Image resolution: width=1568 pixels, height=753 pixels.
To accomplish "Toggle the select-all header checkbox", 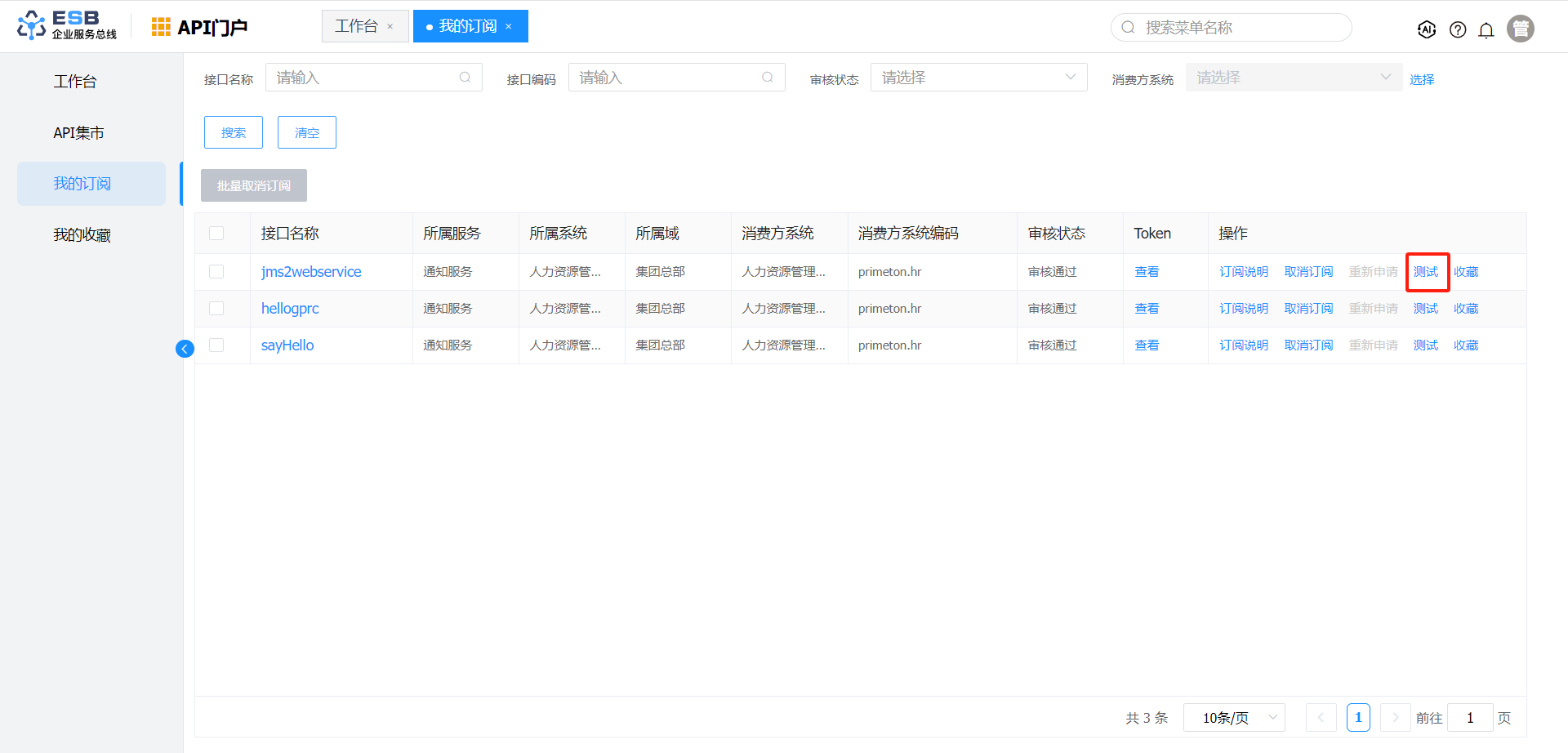I will (216, 234).
